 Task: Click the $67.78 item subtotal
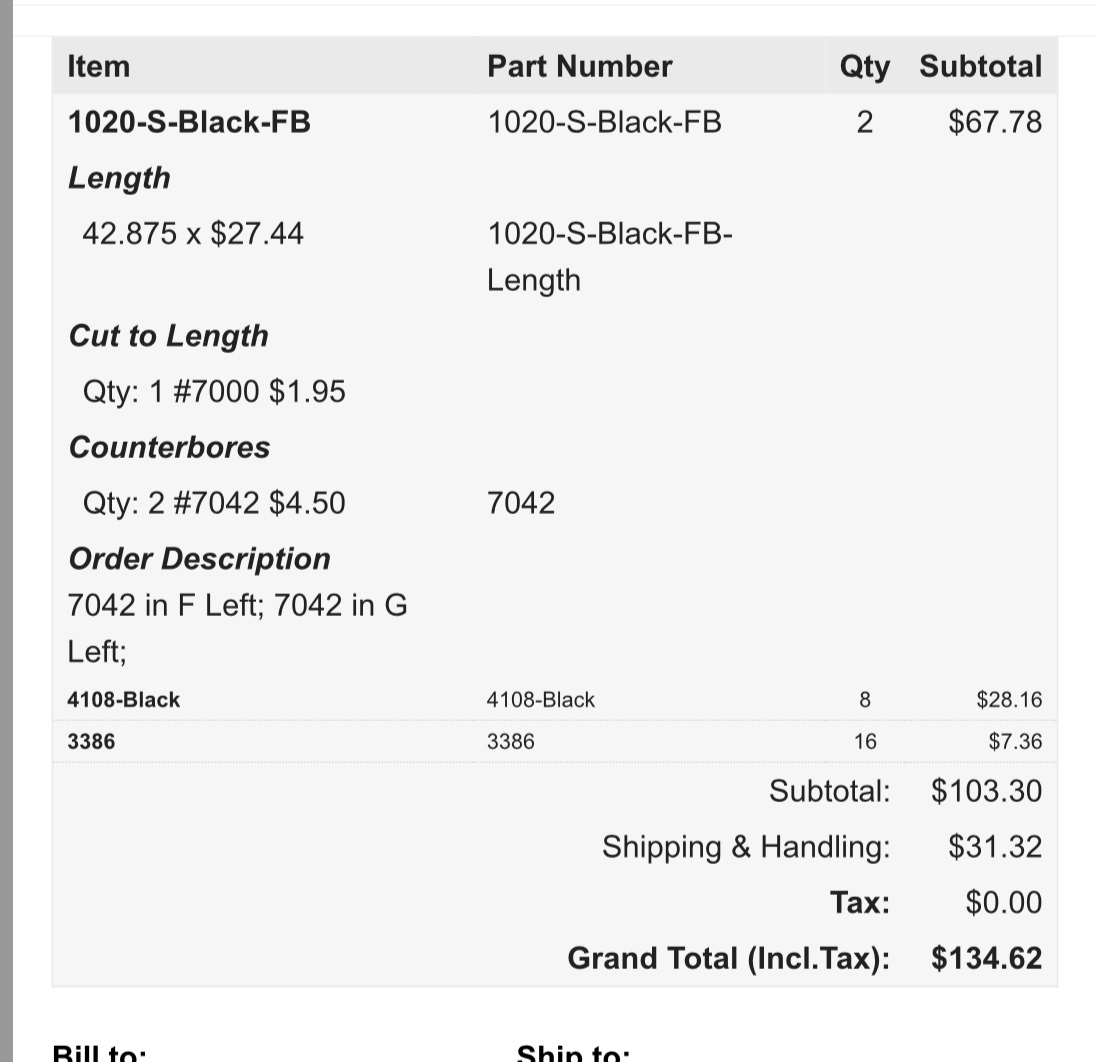pyautogui.click(x=995, y=122)
